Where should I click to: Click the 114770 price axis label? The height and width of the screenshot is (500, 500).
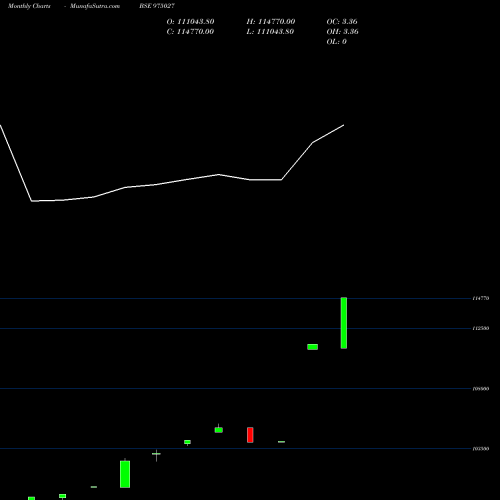[481, 298]
